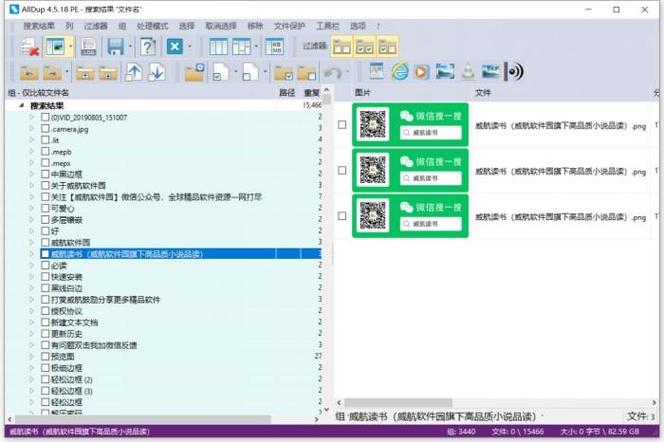664x442 pixels.
Task: Check the third file row checkbox in results
Action: point(342,216)
